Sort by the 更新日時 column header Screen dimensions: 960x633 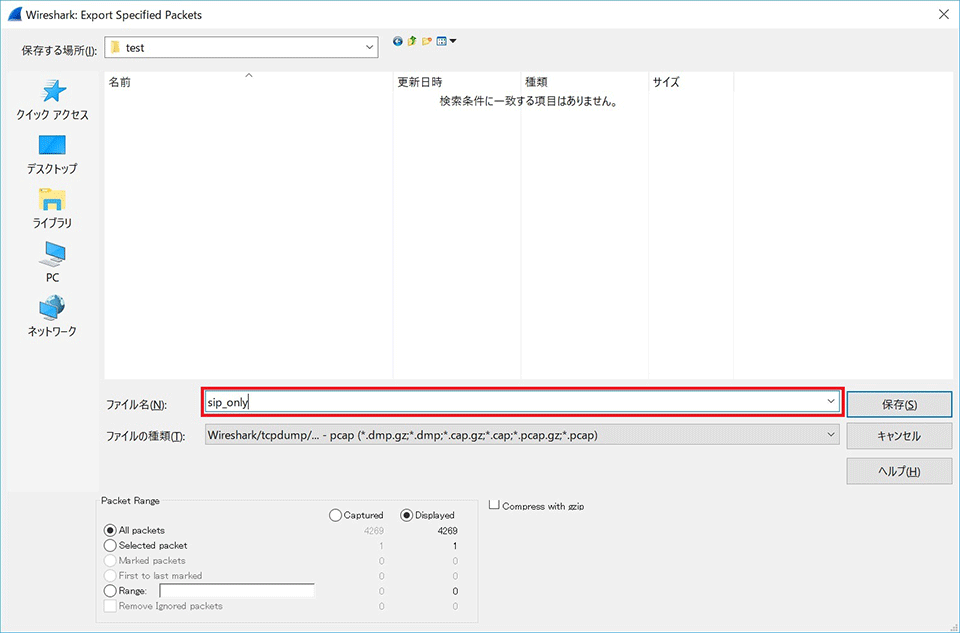pyautogui.click(x=457, y=82)
